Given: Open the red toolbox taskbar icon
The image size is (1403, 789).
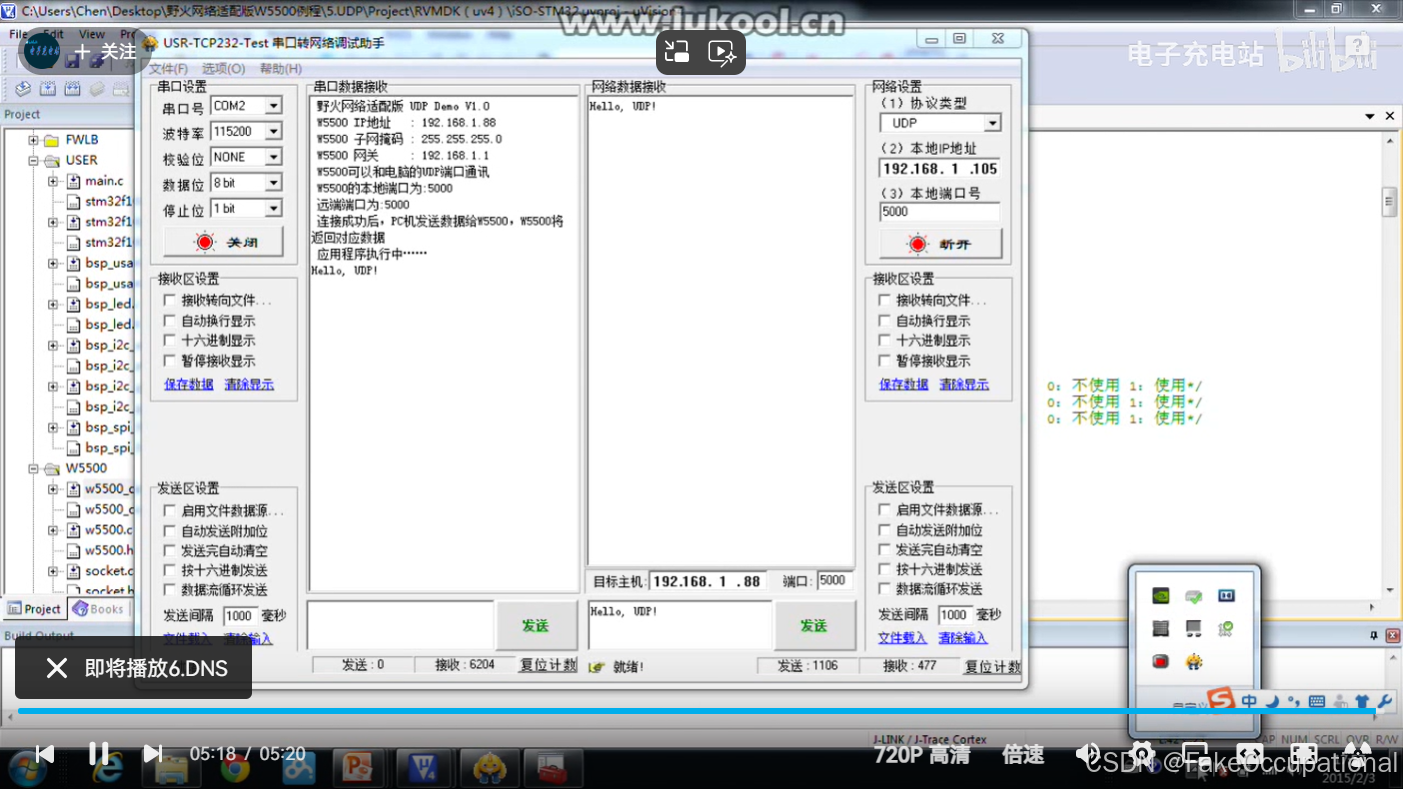Looking at the screenshot, I should click(x=552, y=767).
